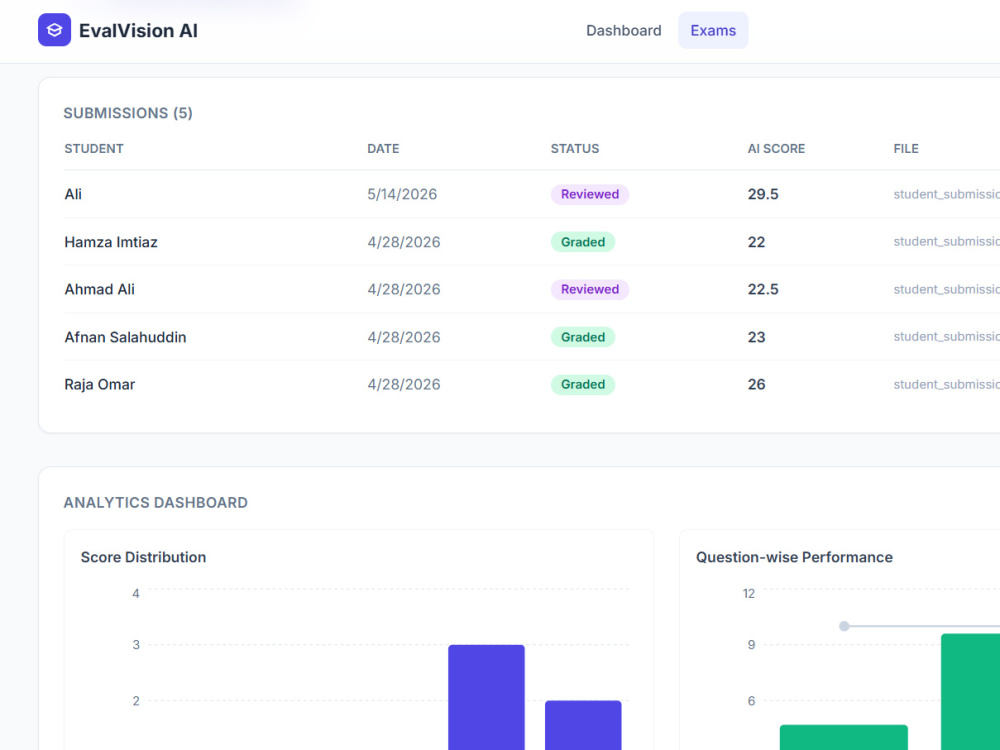
Task: Open Afnan Salahuddin's submission file link
Action: coord(946,336)
